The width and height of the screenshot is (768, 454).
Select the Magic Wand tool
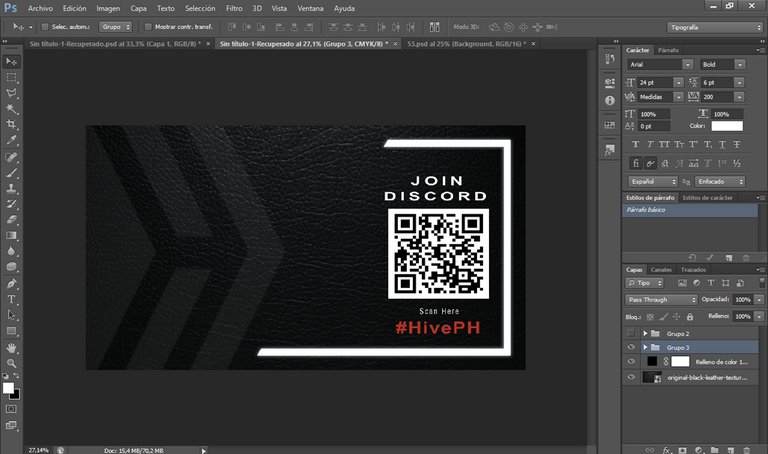click(x=11, y=109)
